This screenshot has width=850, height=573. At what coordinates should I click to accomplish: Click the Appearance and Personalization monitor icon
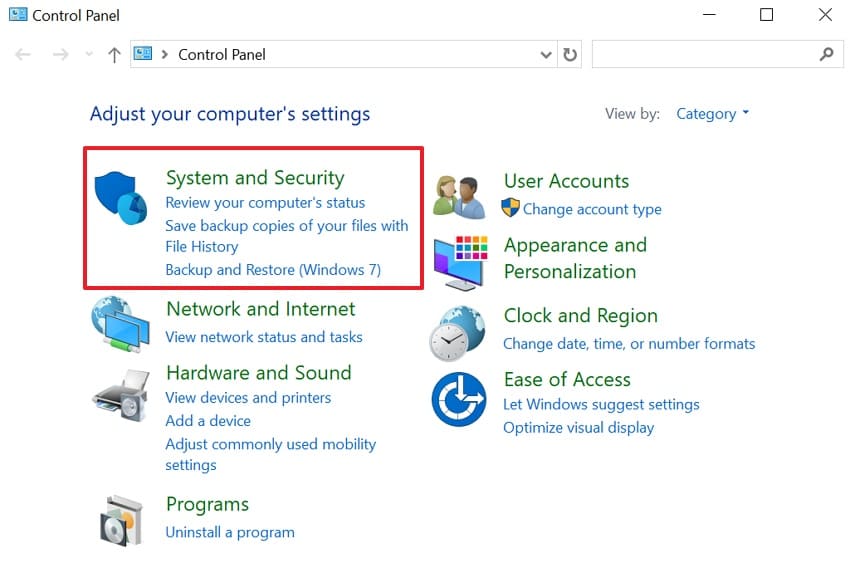coord(459,262)
